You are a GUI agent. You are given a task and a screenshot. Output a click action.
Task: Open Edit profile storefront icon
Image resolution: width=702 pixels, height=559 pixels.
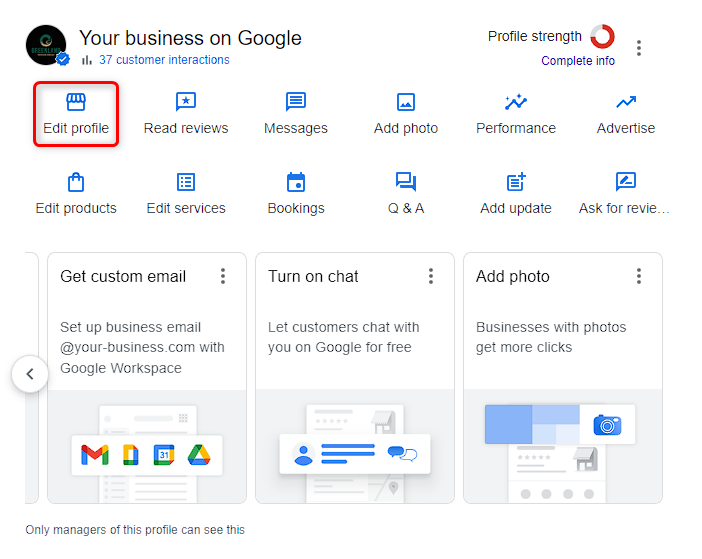click(x=76, y=102)
